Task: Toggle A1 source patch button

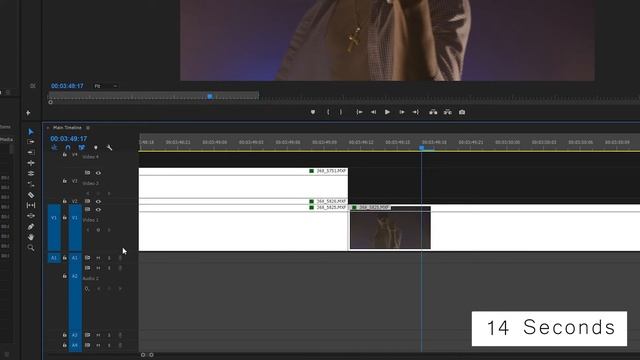Action: point(54,258)
